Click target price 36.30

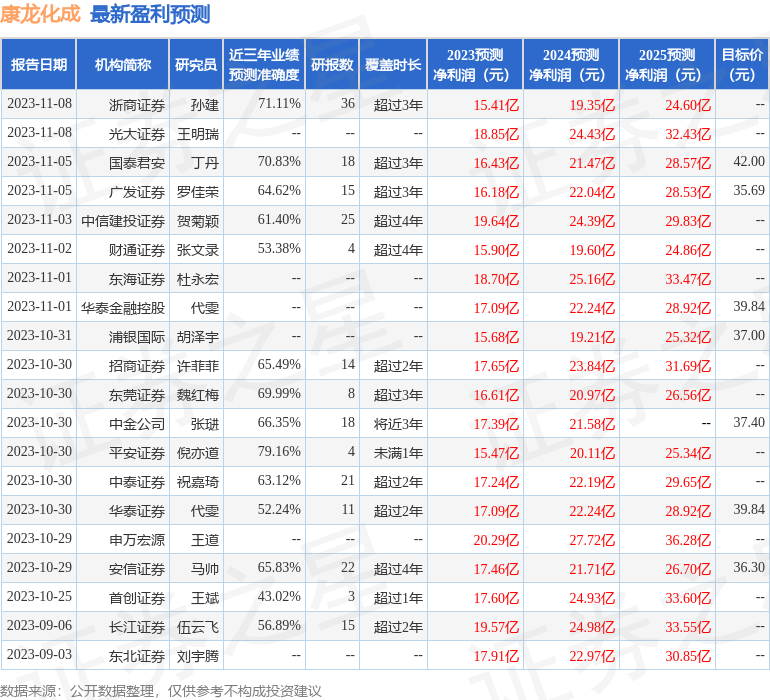pos(749,567)
